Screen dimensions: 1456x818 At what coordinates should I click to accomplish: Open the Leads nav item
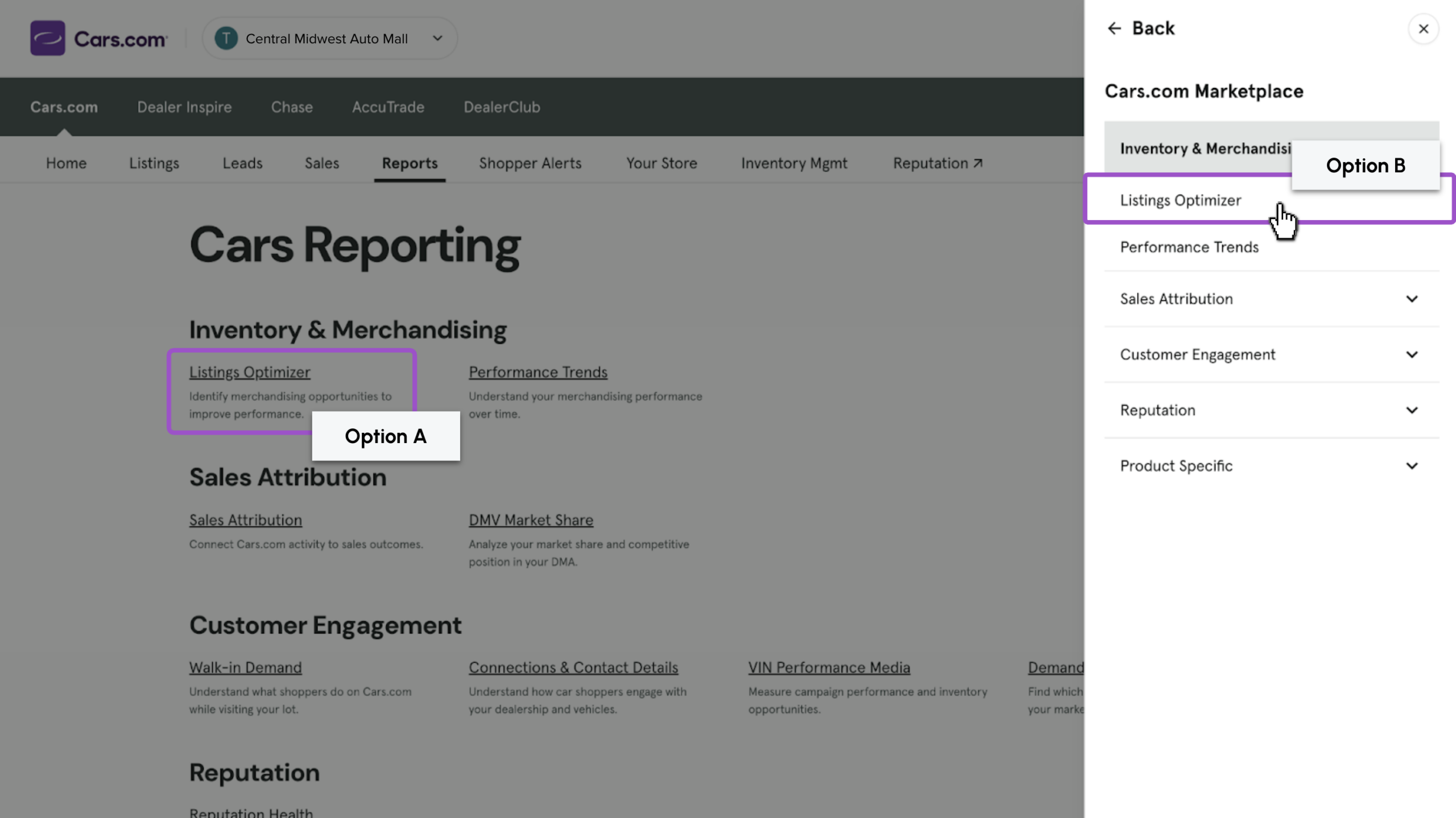(x=242, y=163)
